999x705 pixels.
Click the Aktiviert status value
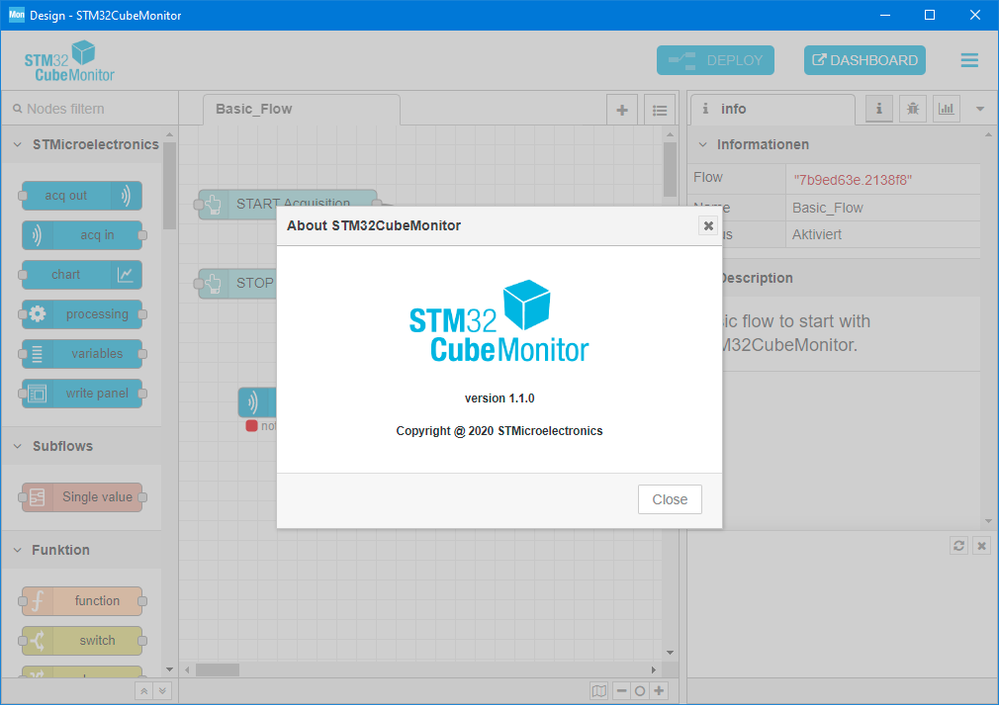[816, 234]
